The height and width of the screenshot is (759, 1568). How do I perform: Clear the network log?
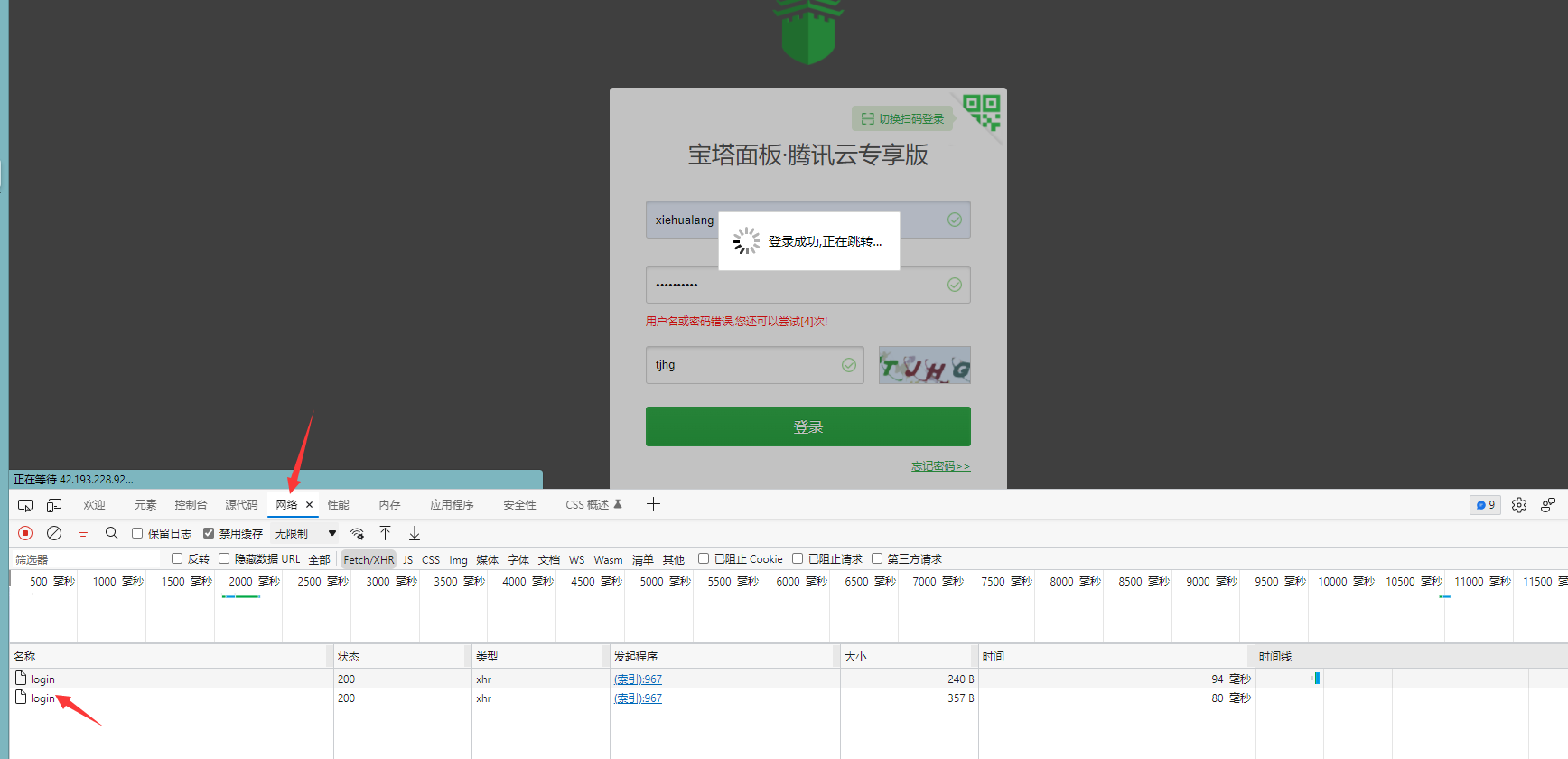click(x=54, y=533)
